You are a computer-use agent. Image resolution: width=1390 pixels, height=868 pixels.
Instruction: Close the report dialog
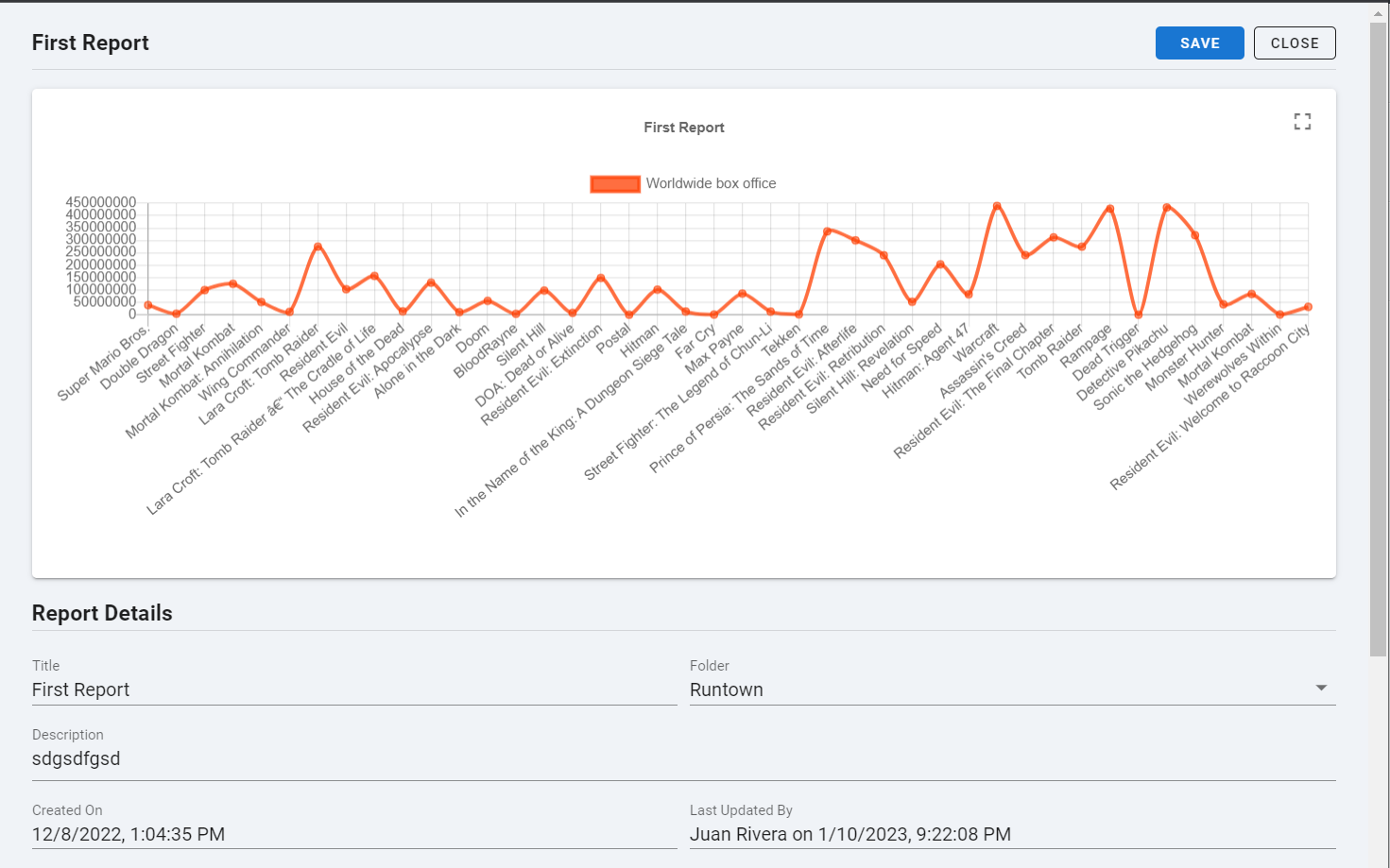pos(1295,43)
